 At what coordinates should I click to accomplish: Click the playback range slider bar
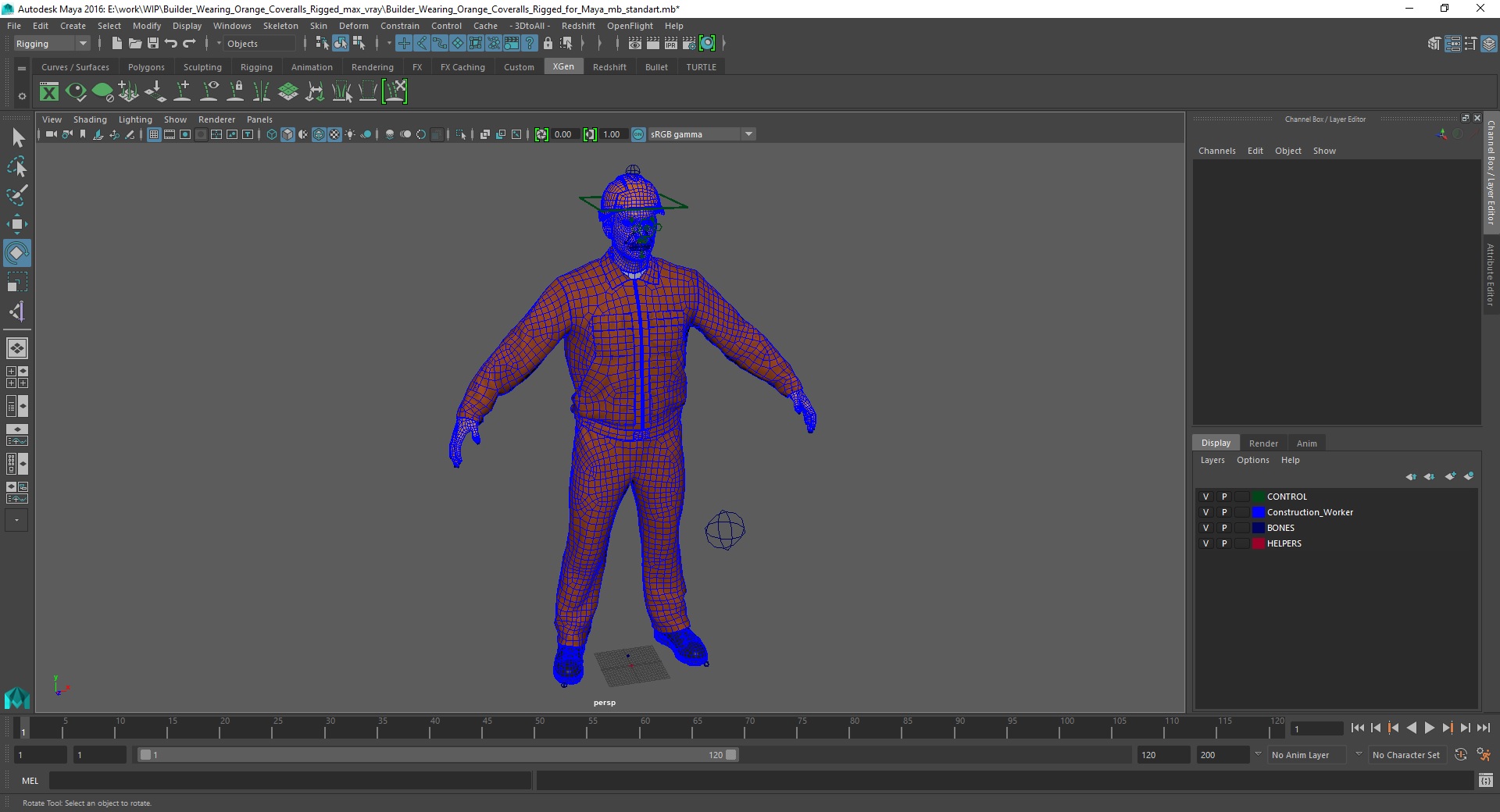pos(437,755)
